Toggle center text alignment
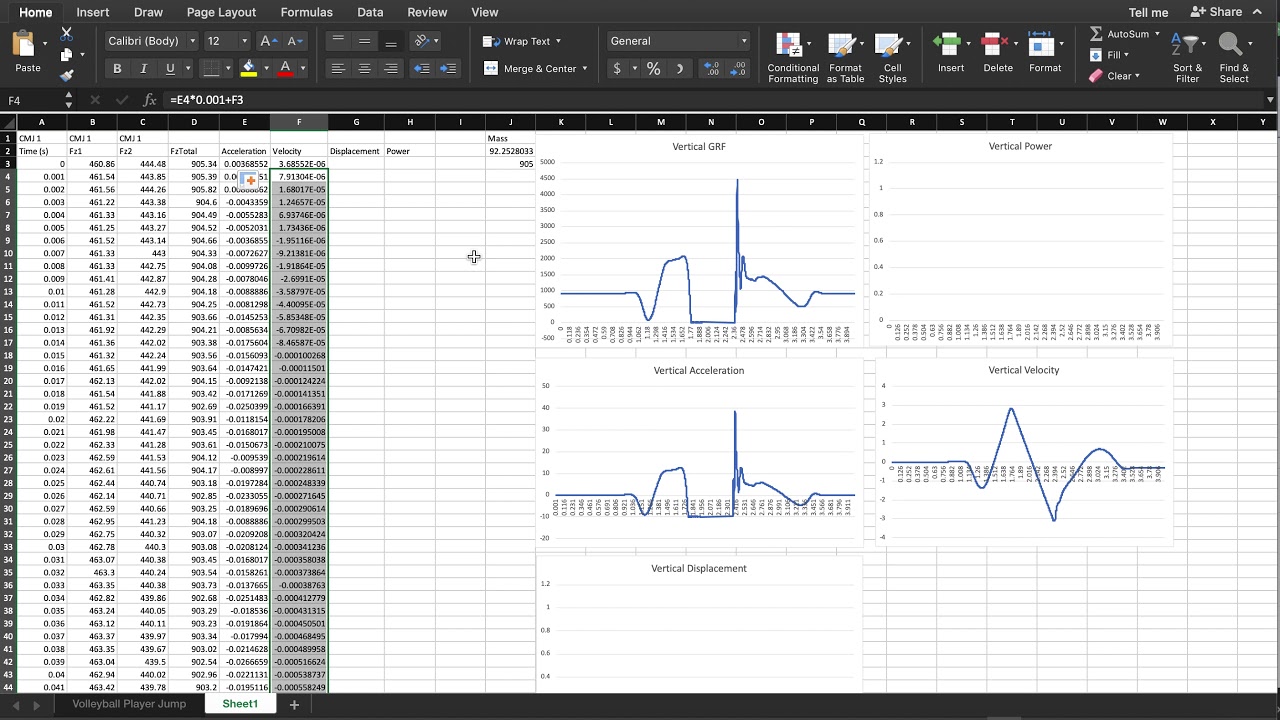 click(364, 68)
